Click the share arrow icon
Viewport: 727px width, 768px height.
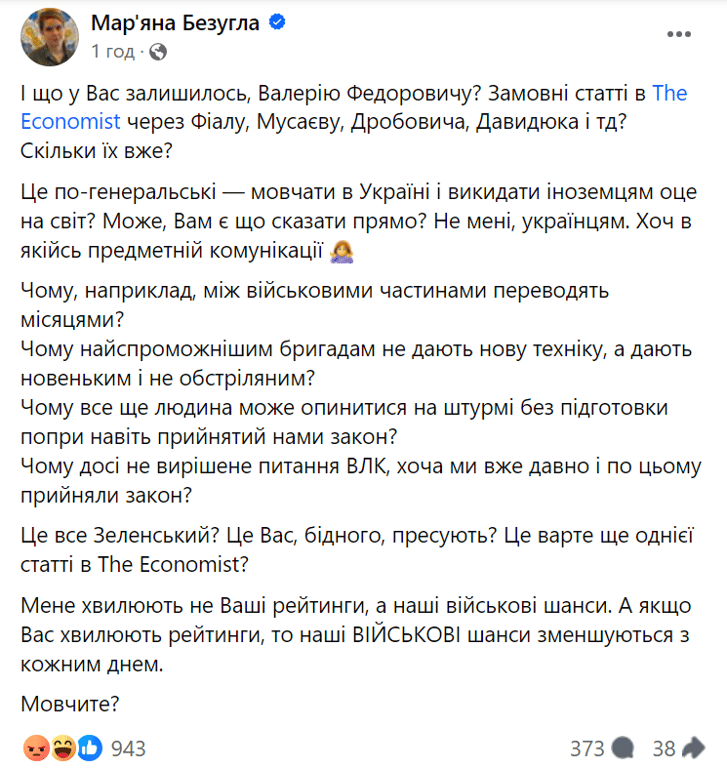pos(693,747)
